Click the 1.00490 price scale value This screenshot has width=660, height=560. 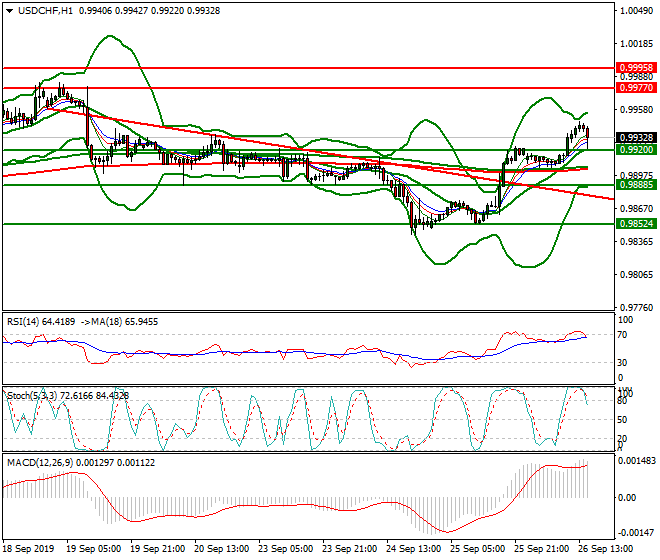point(637,11)
